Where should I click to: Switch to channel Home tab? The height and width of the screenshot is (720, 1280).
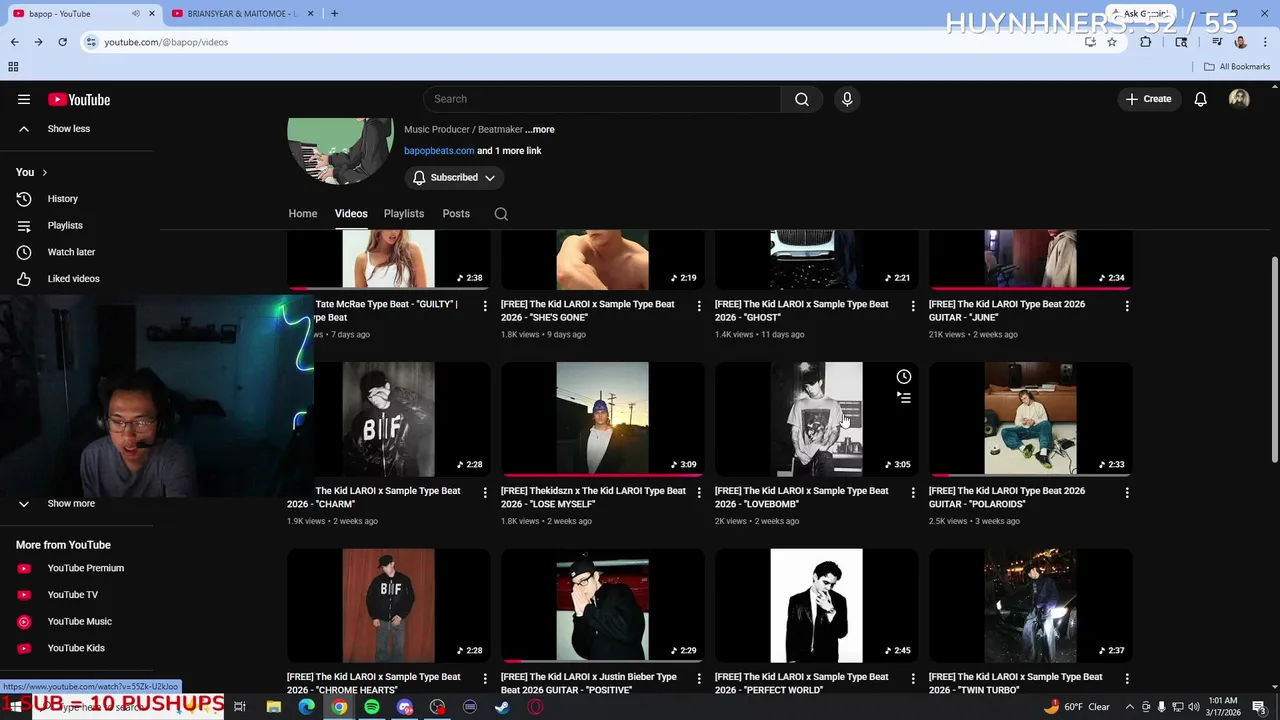303,213
